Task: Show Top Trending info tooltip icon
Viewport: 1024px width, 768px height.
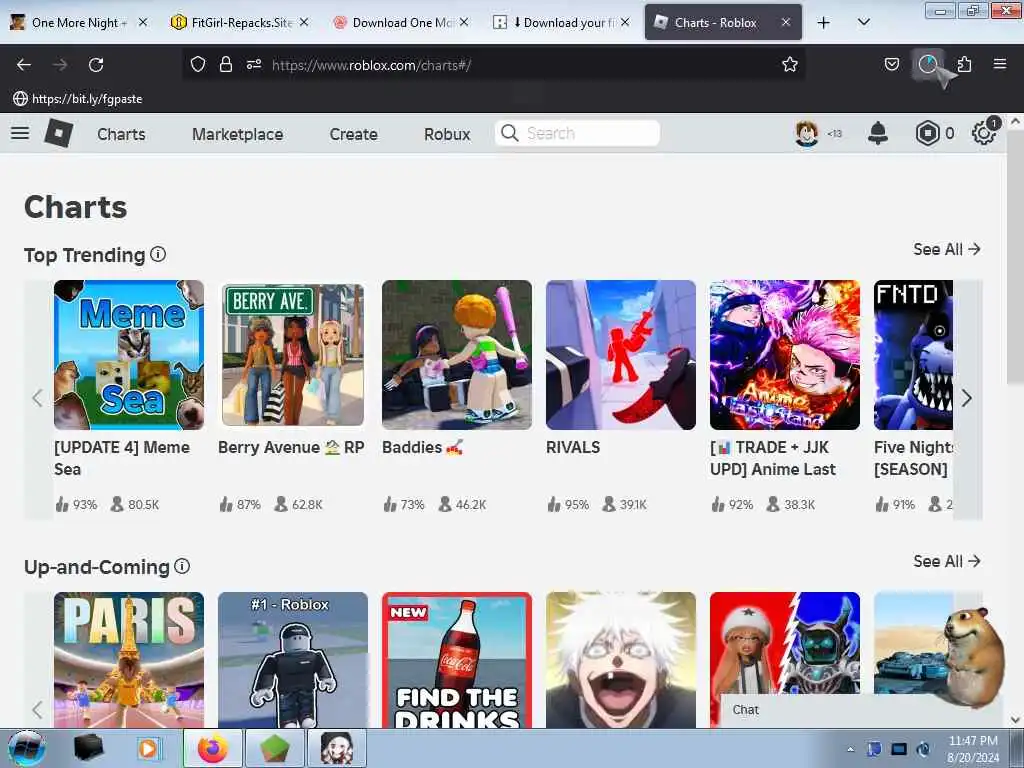Action: (158, 254)
